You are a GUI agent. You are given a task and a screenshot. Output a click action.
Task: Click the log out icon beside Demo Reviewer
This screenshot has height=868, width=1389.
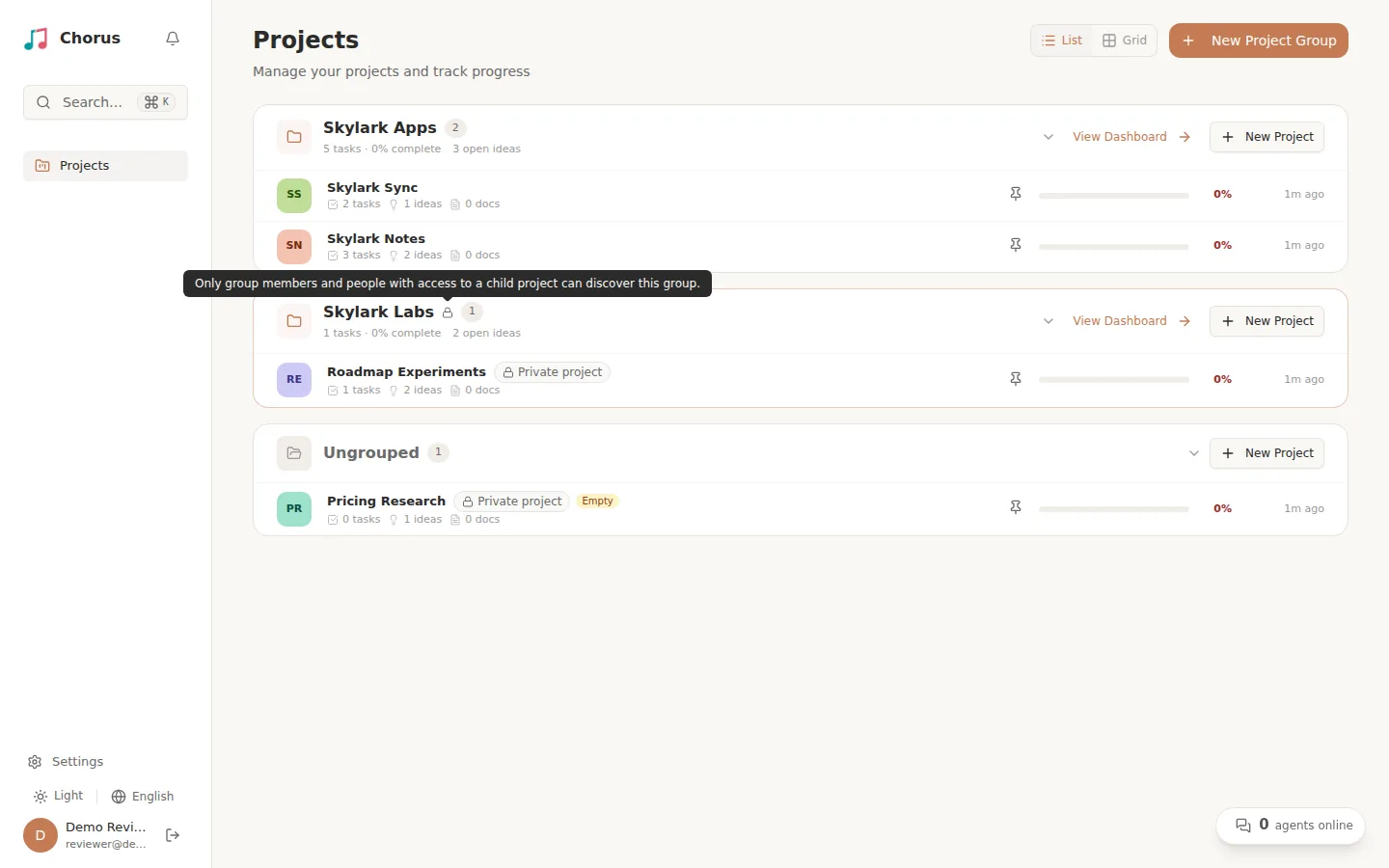173,835
